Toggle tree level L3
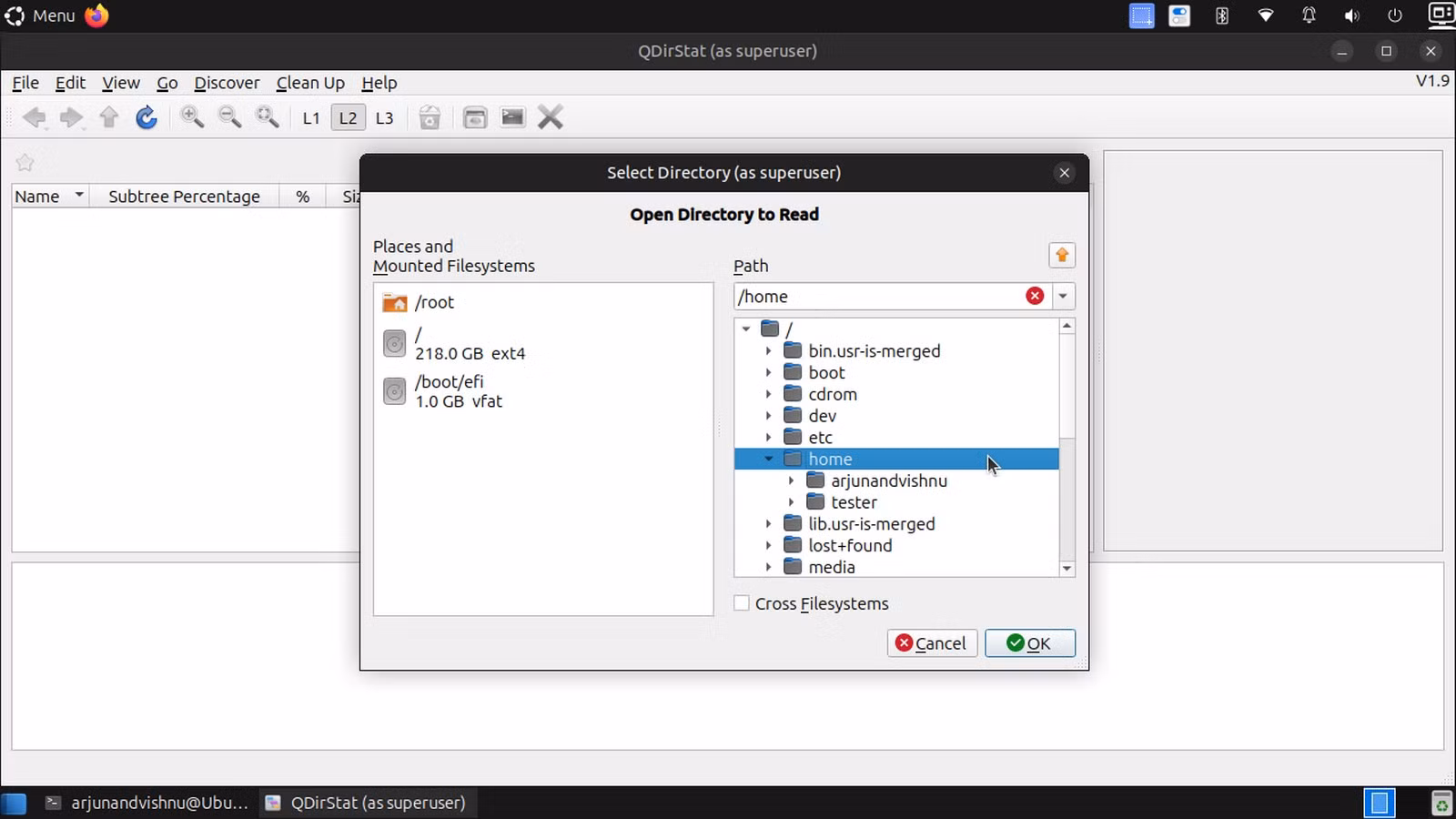 [x=385, y=117]
